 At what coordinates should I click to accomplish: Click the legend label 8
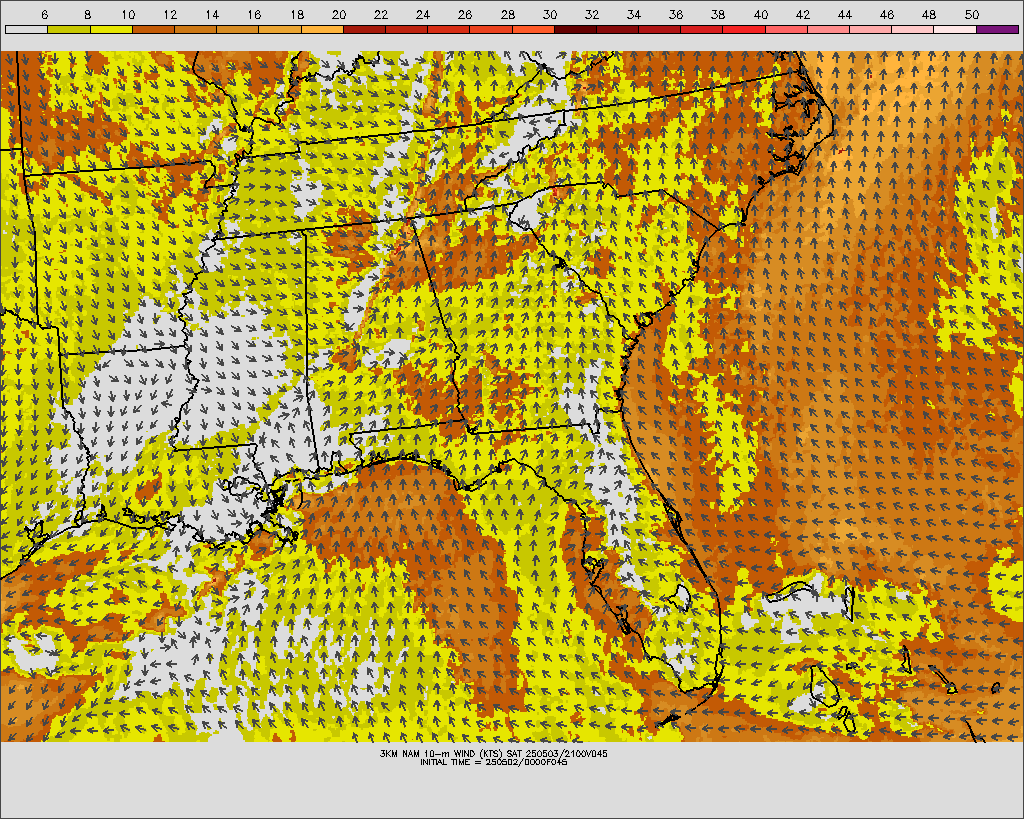point(88,15)
